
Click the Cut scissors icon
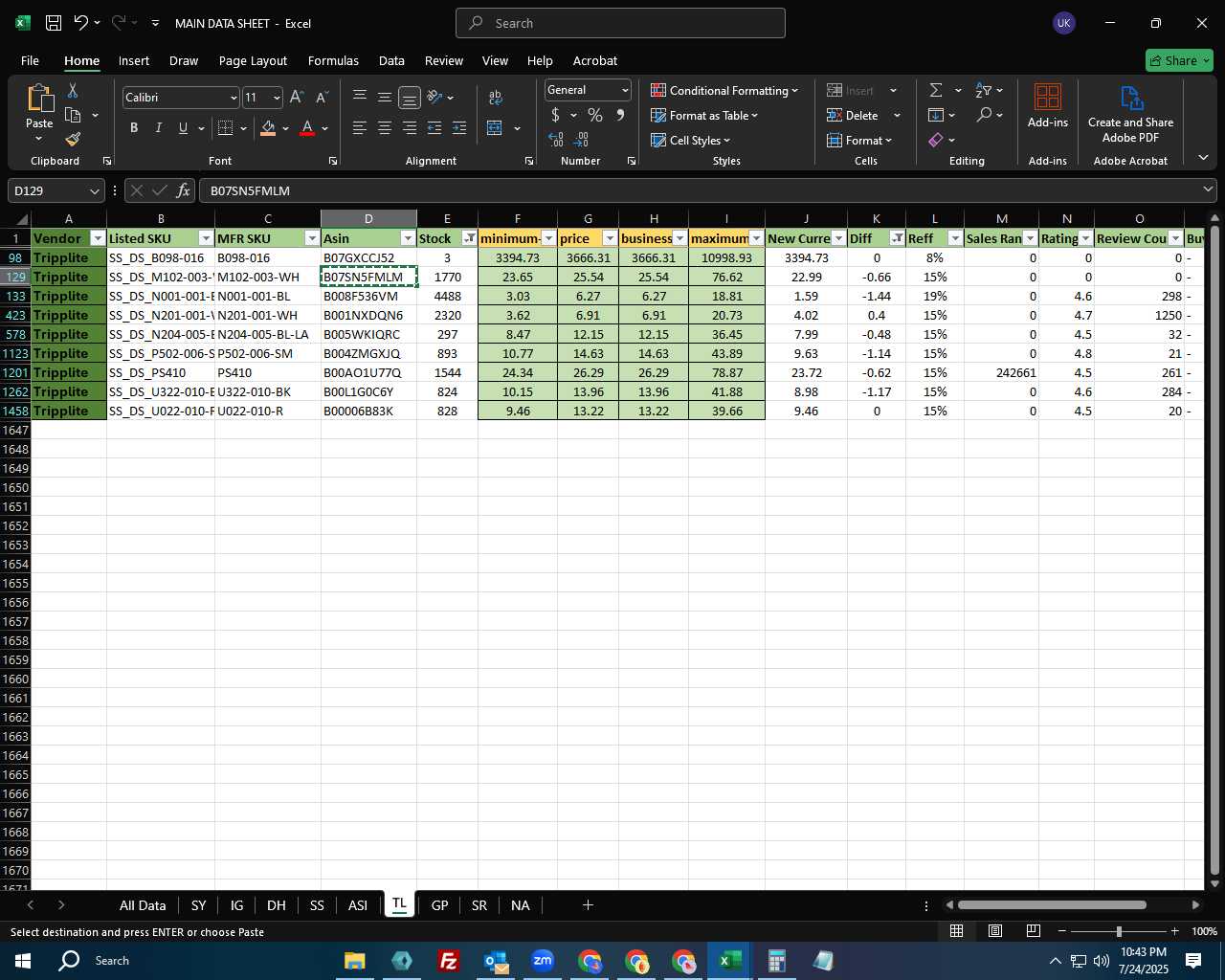click(73, 90)
